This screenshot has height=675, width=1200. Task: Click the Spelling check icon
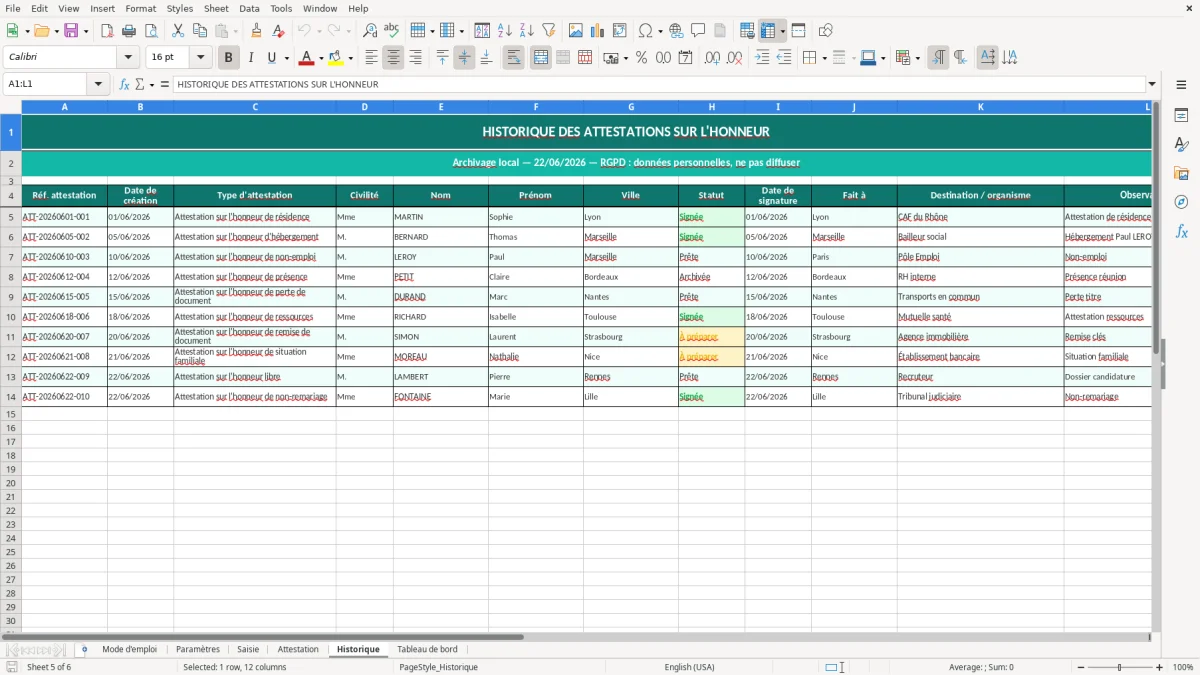(392, 31)
